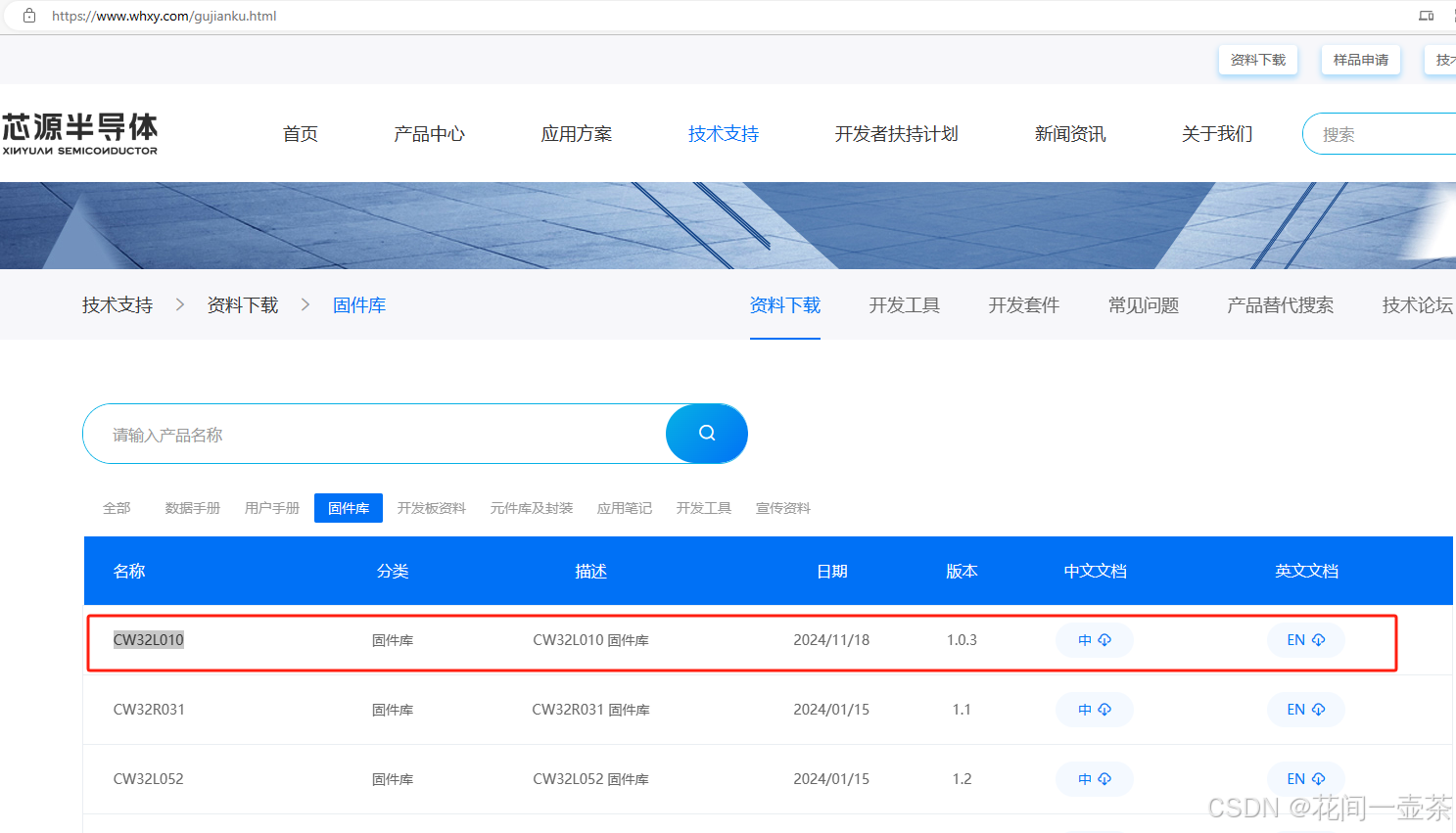Screen dimensions: 1456x833
Task: Switch to 产品替代搜索 tab
Action: tap(1281, 305)
